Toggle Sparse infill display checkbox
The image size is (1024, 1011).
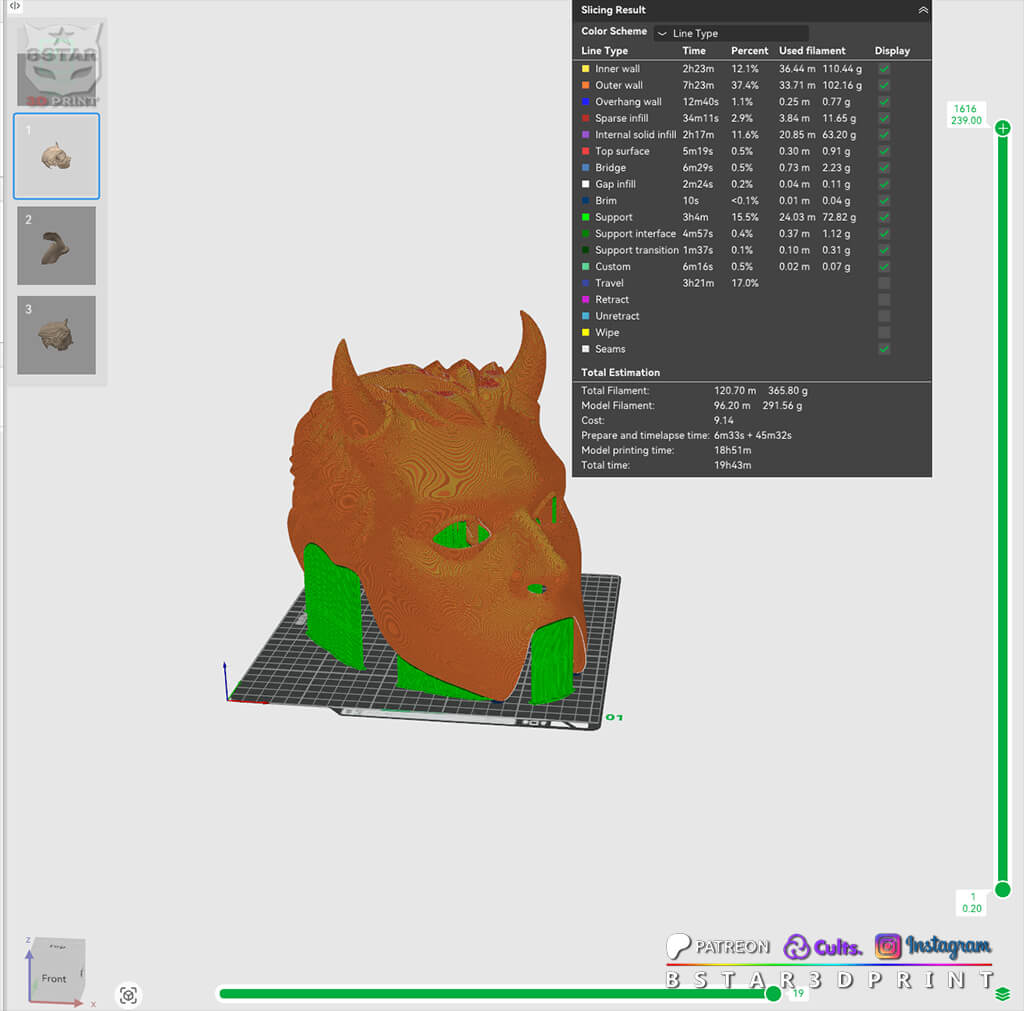(x=884, y=118)
